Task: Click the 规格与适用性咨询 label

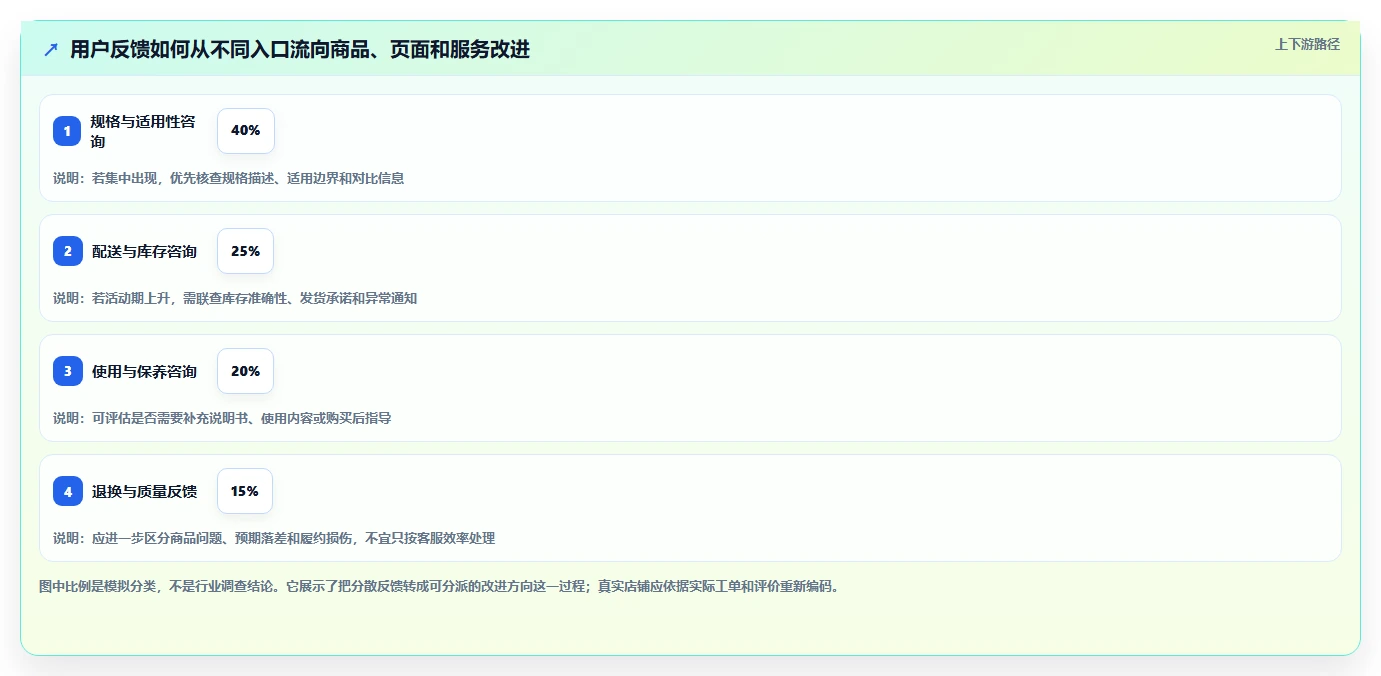Action: pyautogui.click(x=143, y=131)
